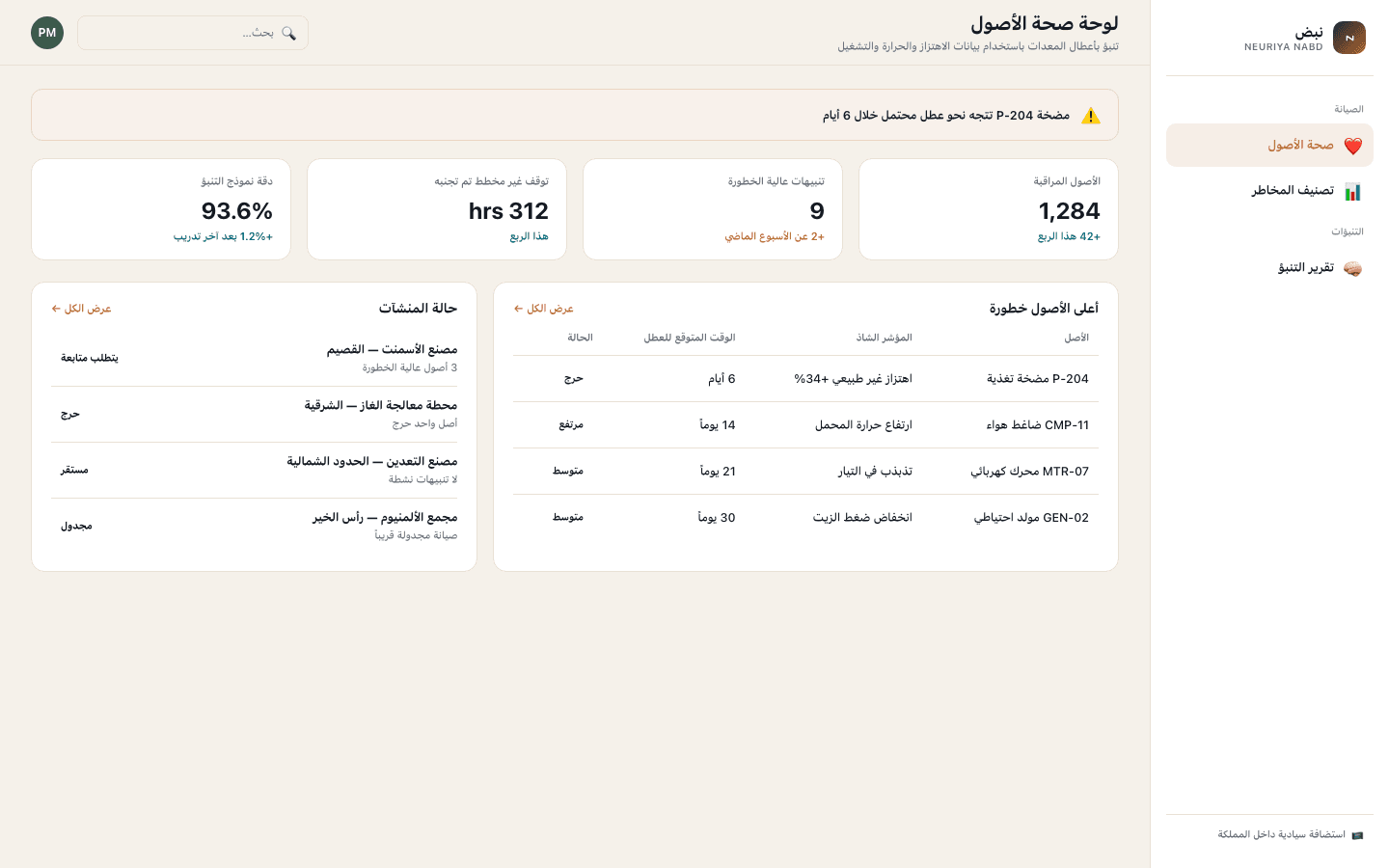1389x868 pixels.
Task: Click the magnifying glass search icon
Action: (288, 33)
